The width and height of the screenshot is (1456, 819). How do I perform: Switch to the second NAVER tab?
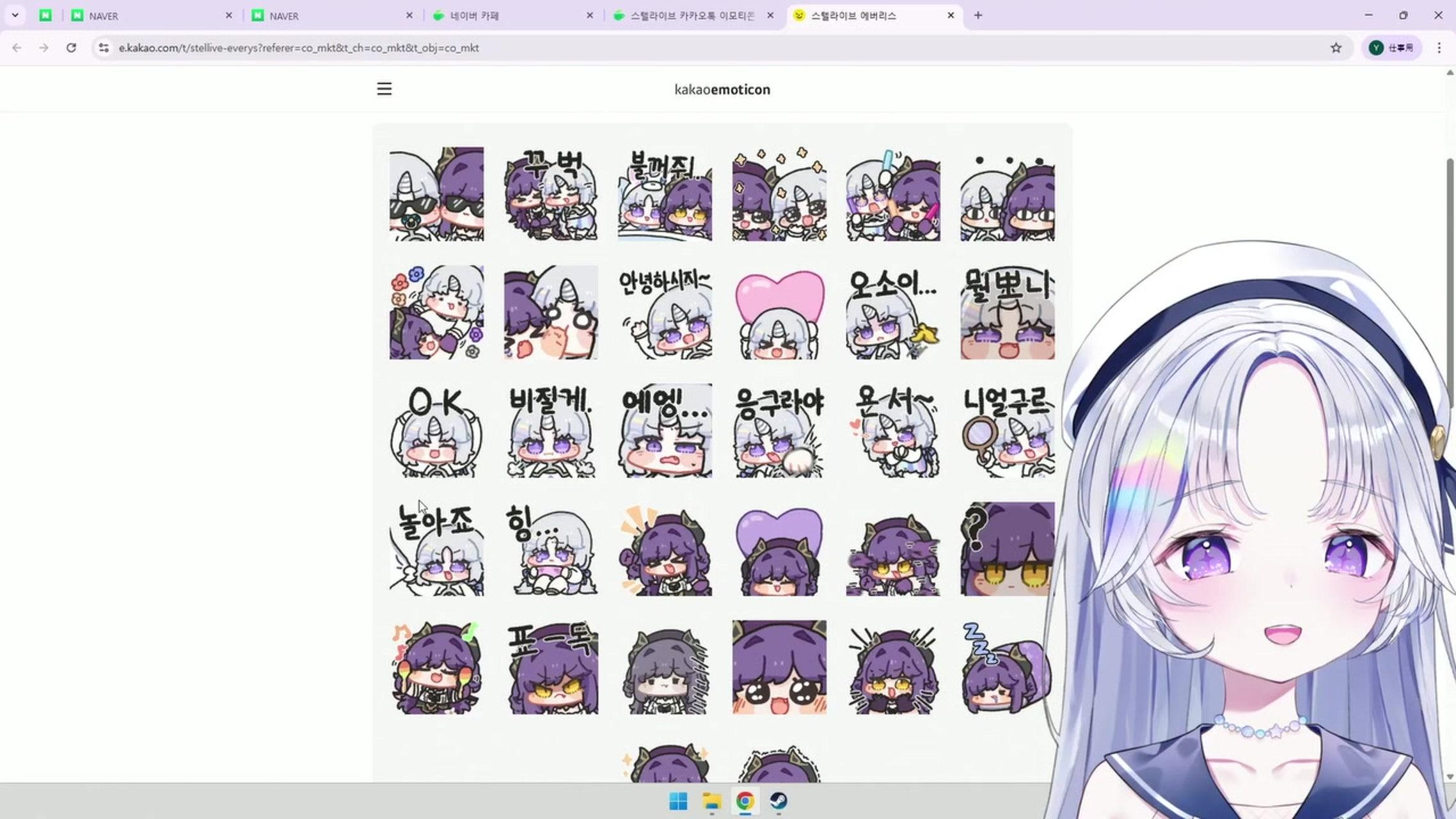point(333,15)
